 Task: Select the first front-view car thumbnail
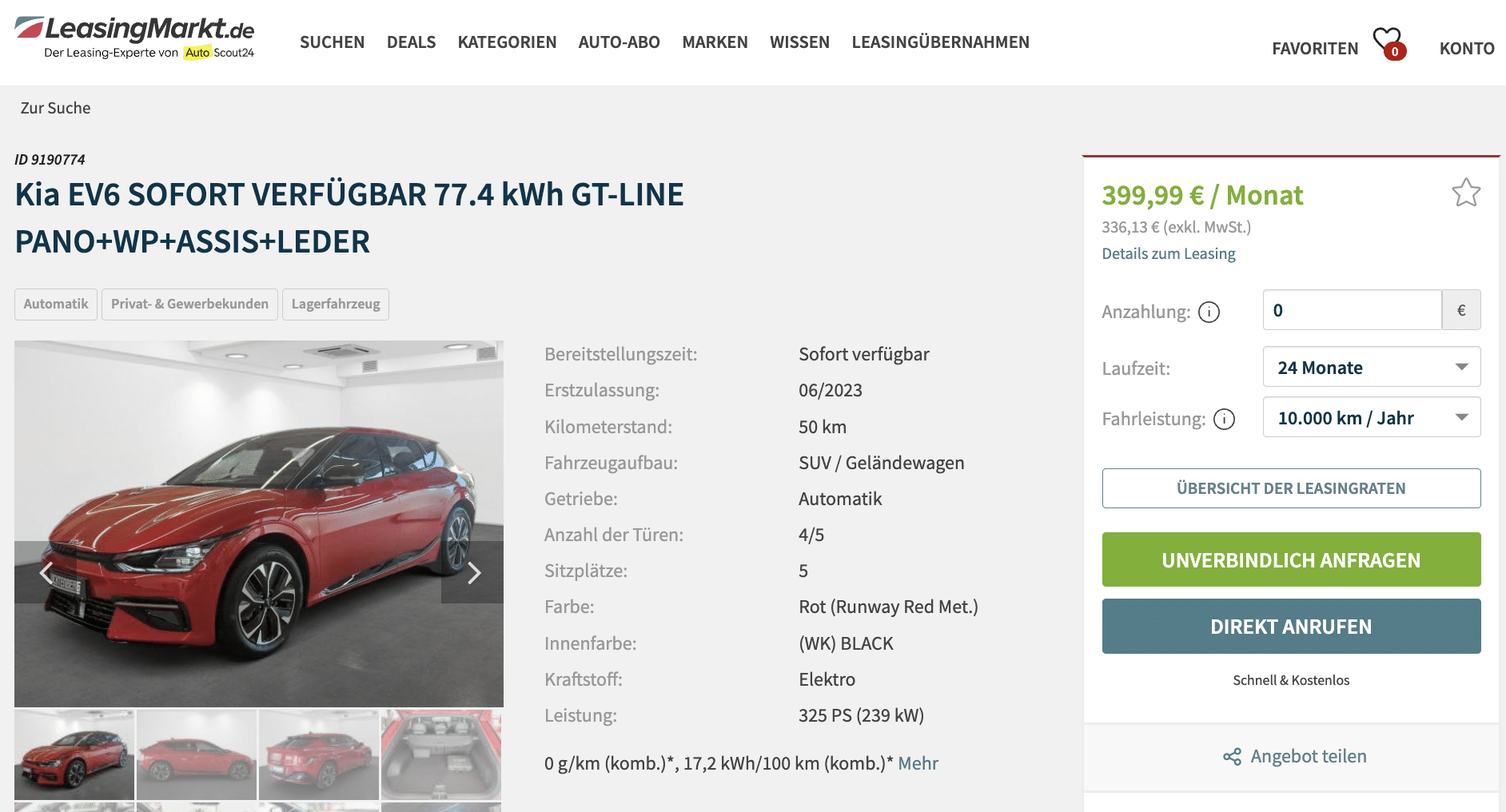click(74, 754)
